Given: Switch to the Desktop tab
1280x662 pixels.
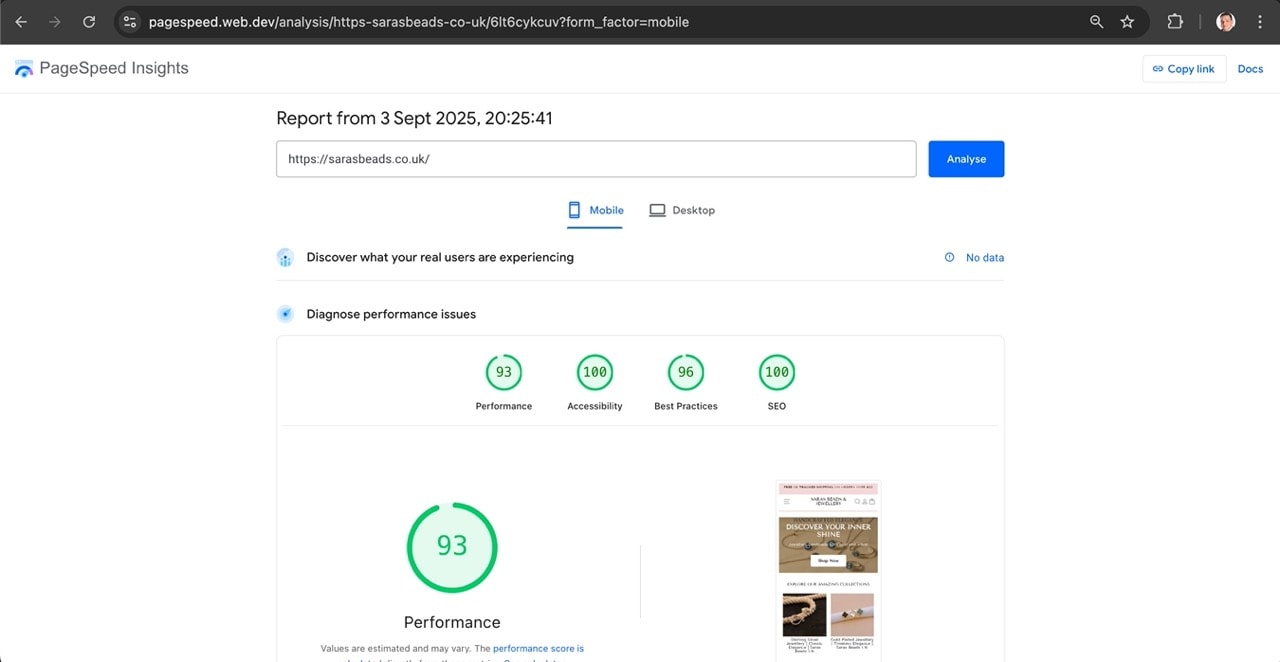Looking at the screenshot, I should pyautogui.click(x=682, y=210).
